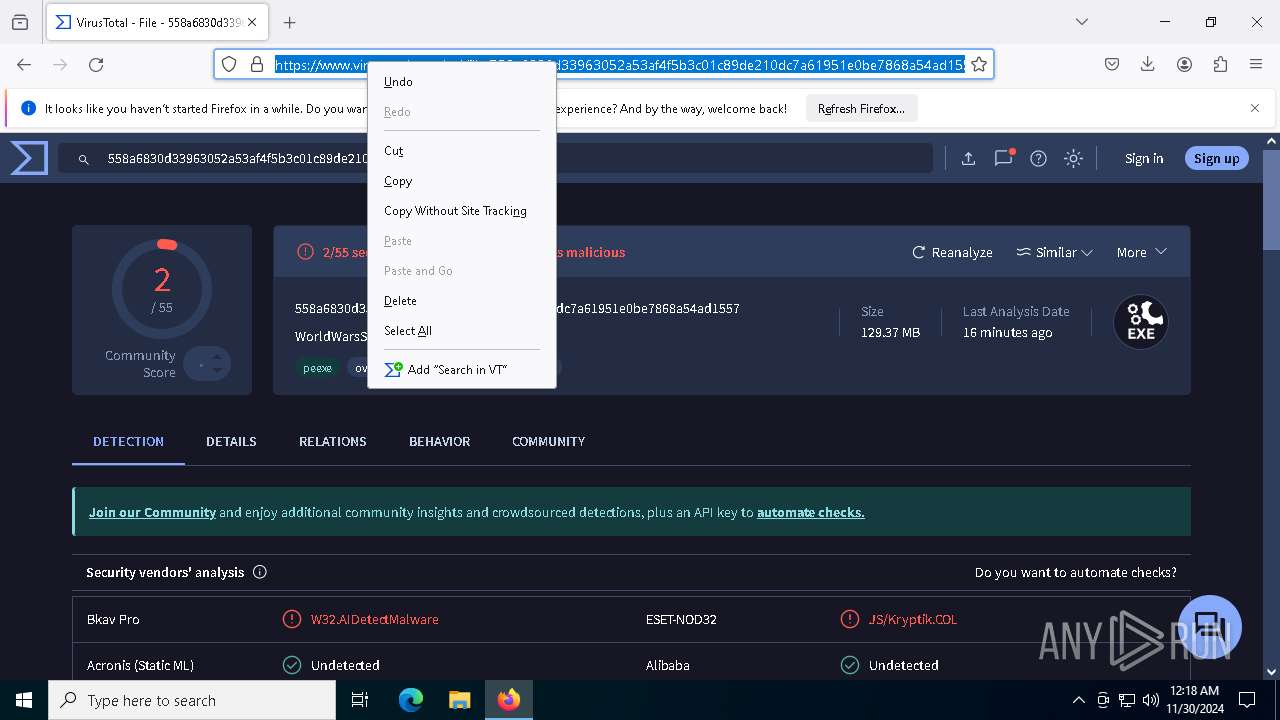Open the Windows Start menu
1280x720 pixels.
tap(24, 700)
